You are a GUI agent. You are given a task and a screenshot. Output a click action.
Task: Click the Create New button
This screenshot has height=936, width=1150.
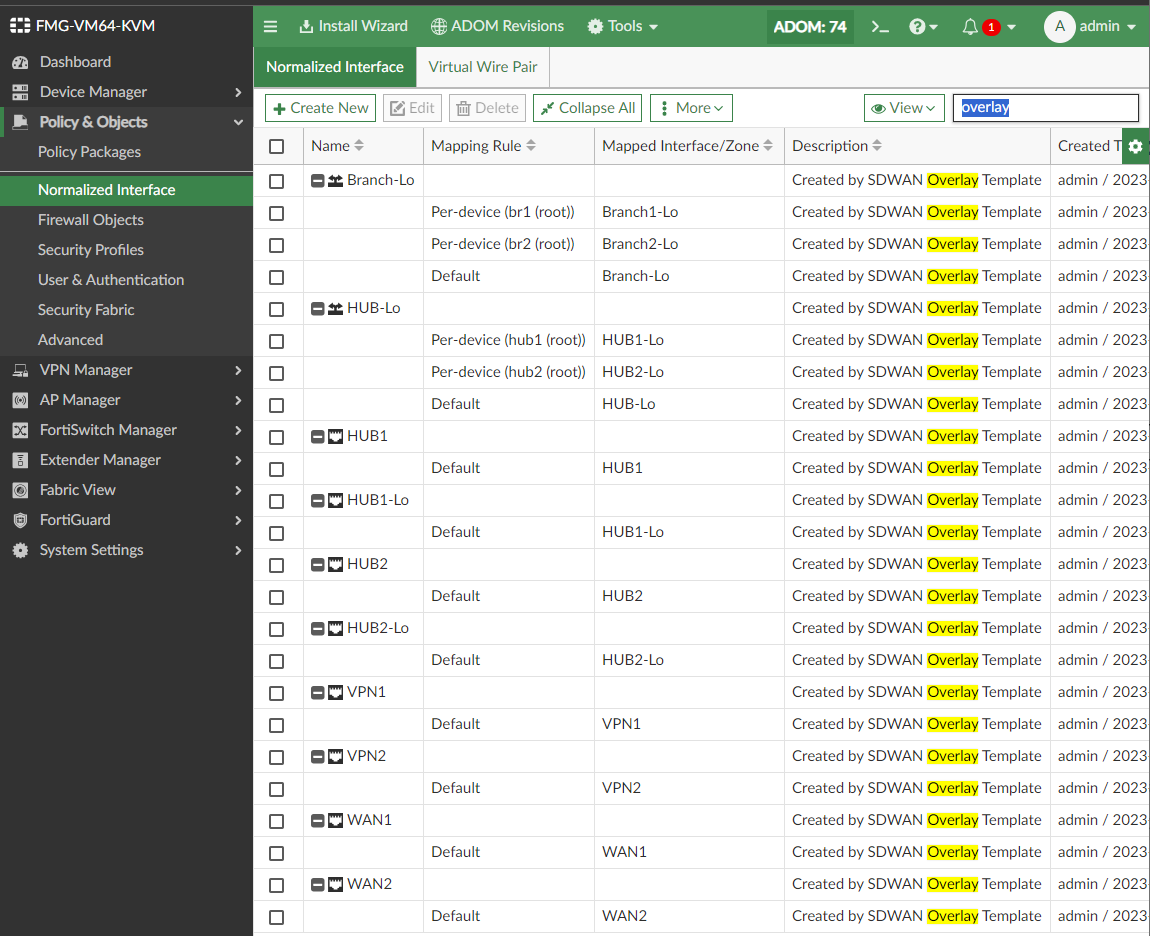coord(320,107)
